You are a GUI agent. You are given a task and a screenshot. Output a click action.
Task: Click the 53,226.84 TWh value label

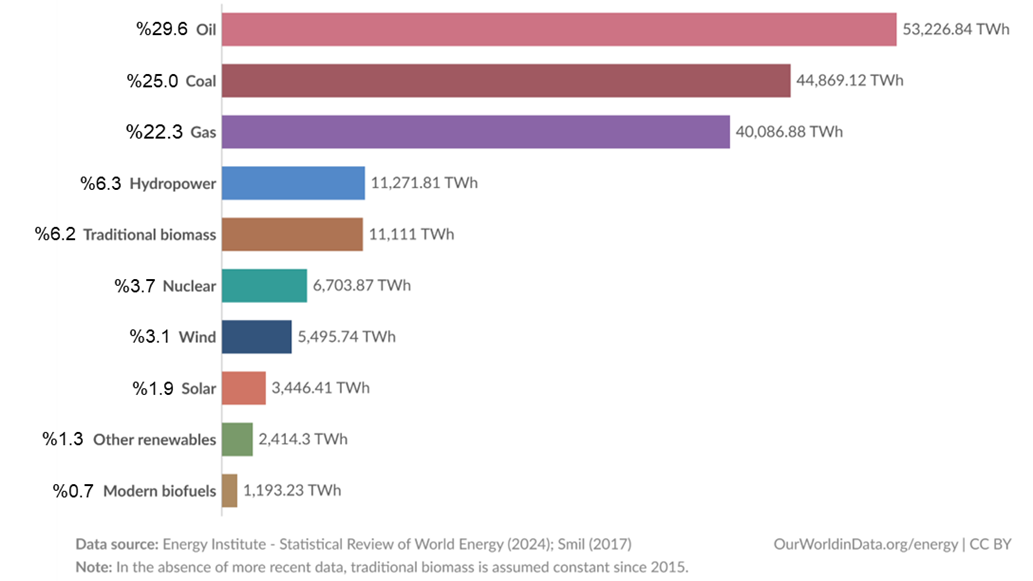tap(955, 30)
